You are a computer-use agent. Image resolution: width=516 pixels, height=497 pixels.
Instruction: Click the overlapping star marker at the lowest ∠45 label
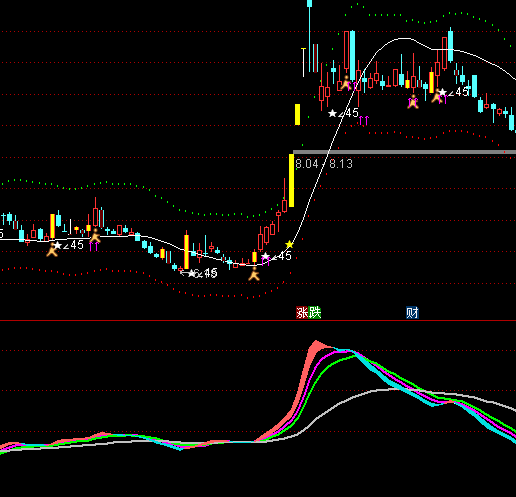point(191,273)
